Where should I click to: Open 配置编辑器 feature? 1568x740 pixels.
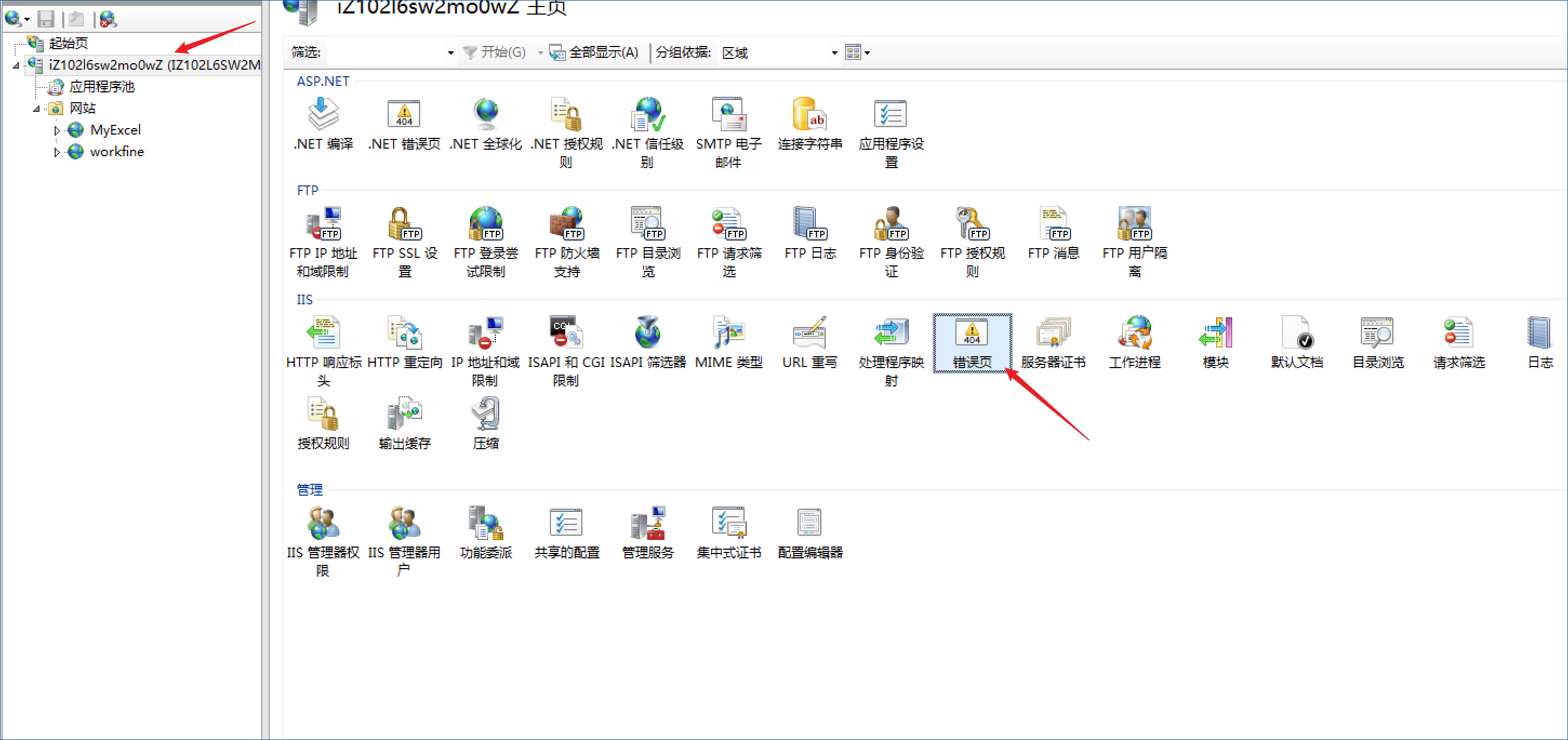pos(810,532)
